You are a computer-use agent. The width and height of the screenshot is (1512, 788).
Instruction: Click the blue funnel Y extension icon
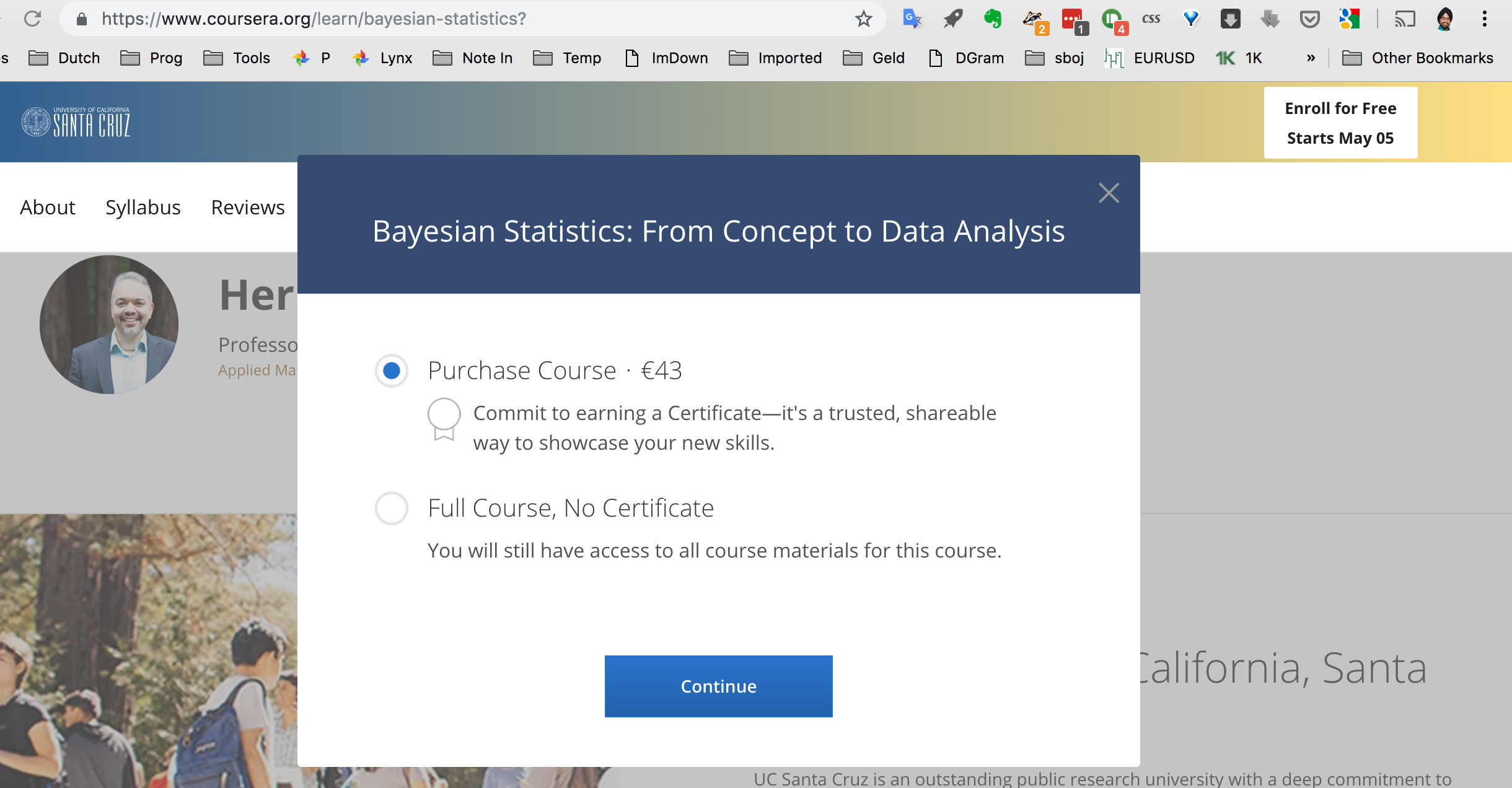(1190, 19)
